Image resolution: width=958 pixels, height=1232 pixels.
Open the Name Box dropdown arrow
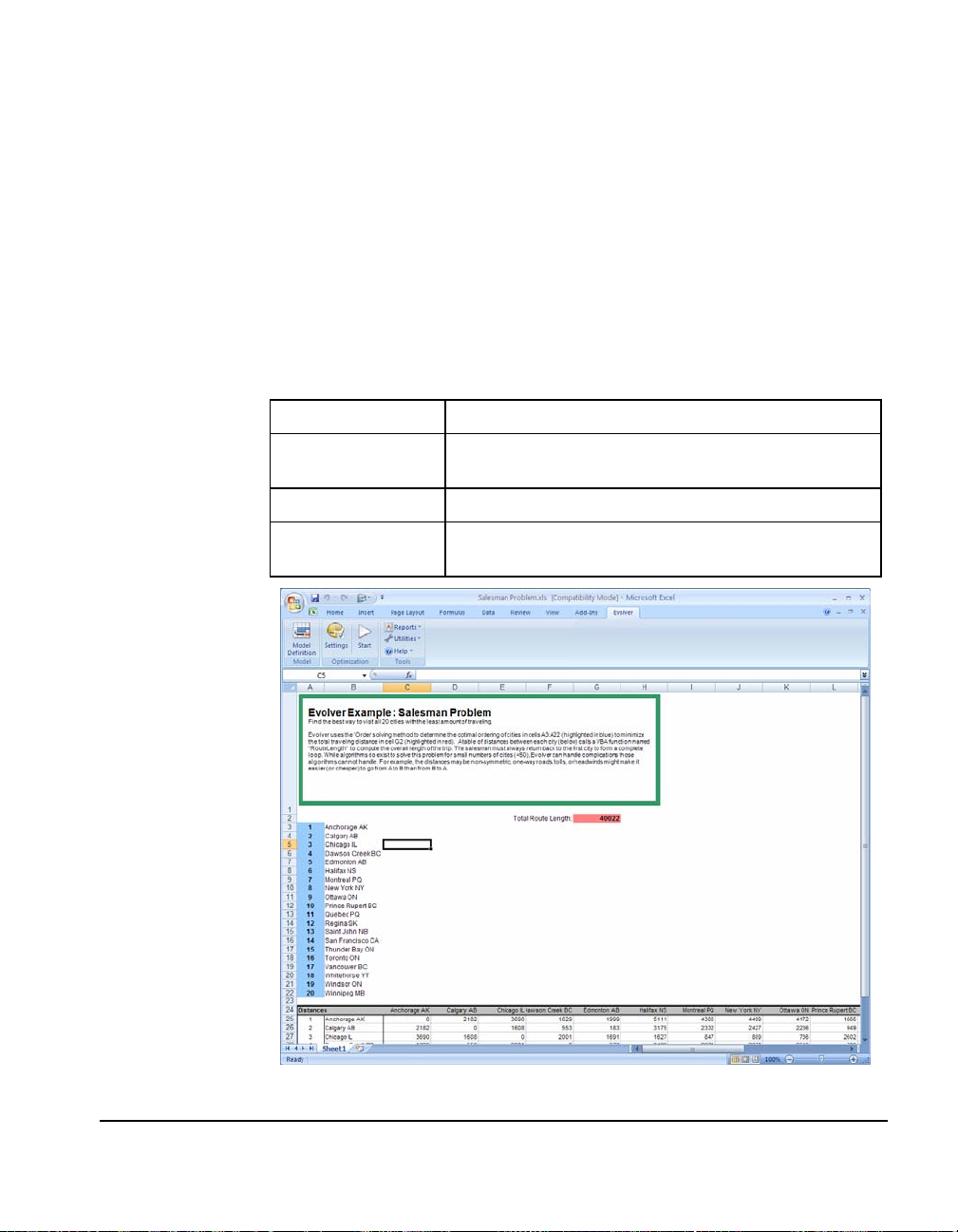click(x=364, y=675)
